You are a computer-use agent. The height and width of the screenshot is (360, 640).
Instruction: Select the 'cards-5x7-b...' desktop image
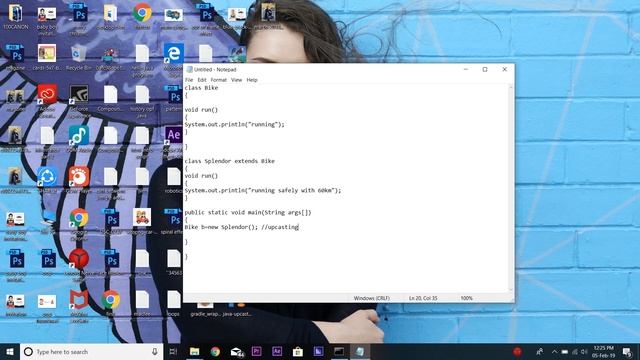(47, 58)
